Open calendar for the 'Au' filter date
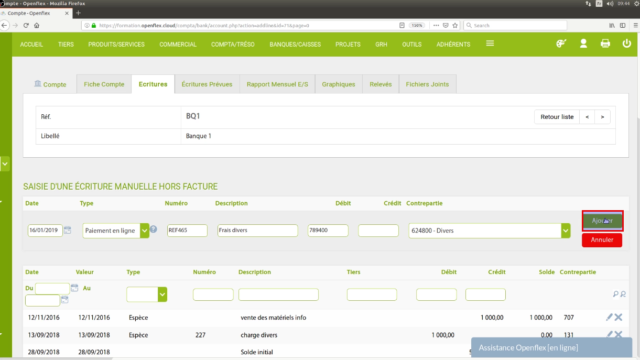Viewport: 640px width, 360px height. [x=64, y=300]
